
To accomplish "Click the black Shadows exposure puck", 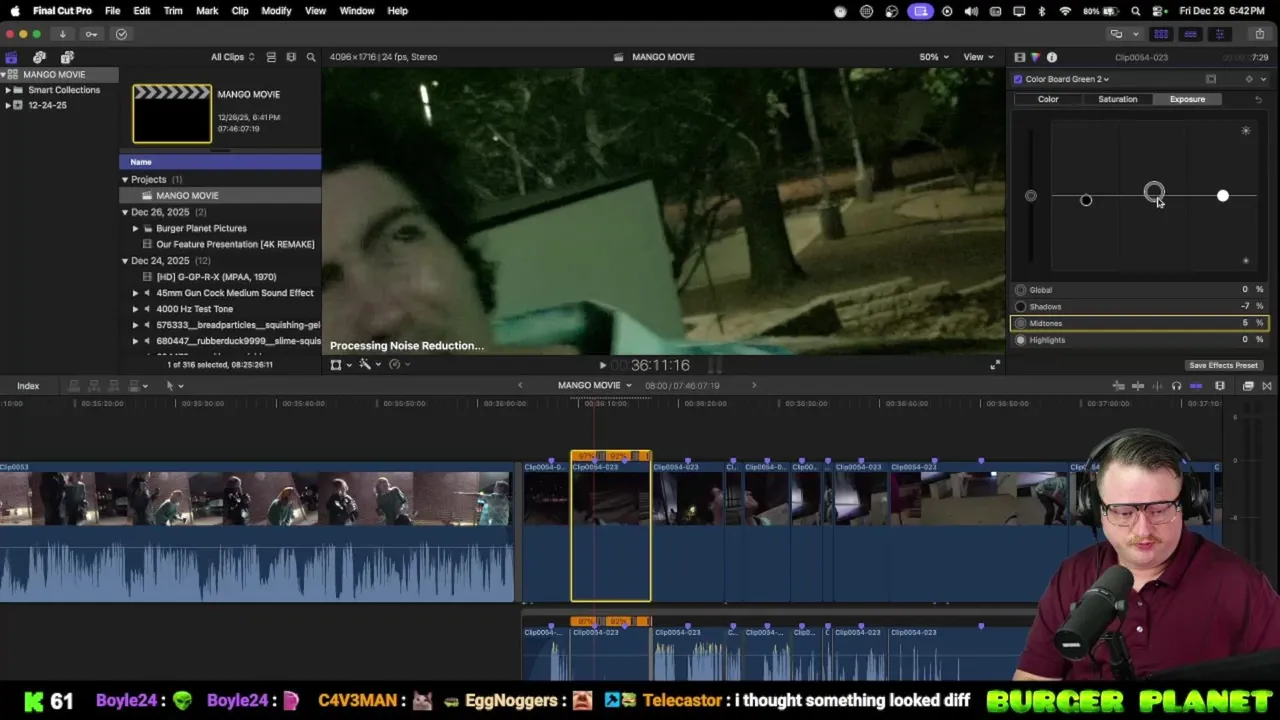I will (1086, 201).
